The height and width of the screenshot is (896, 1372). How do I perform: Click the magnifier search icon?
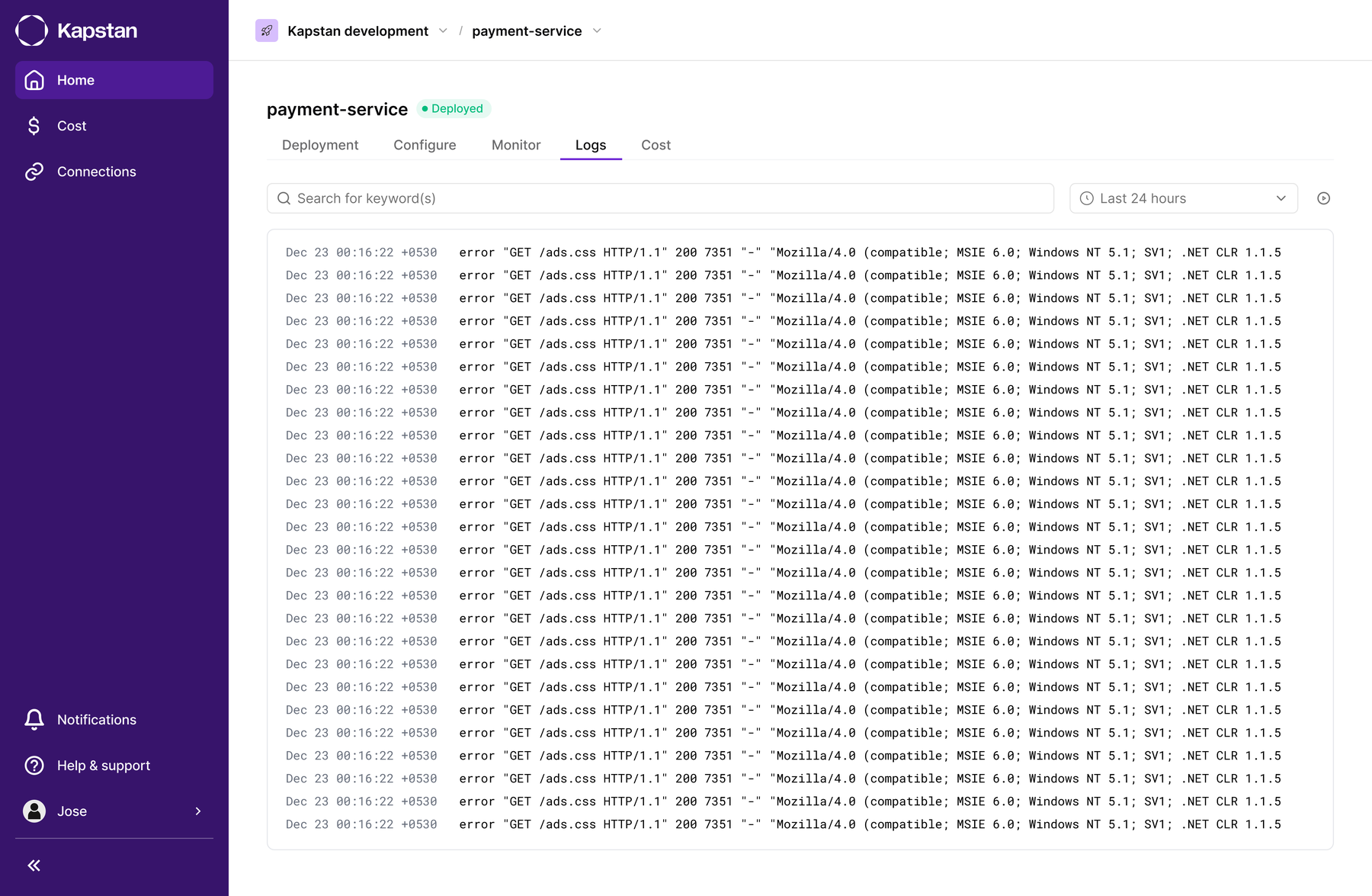coord(284,198)
